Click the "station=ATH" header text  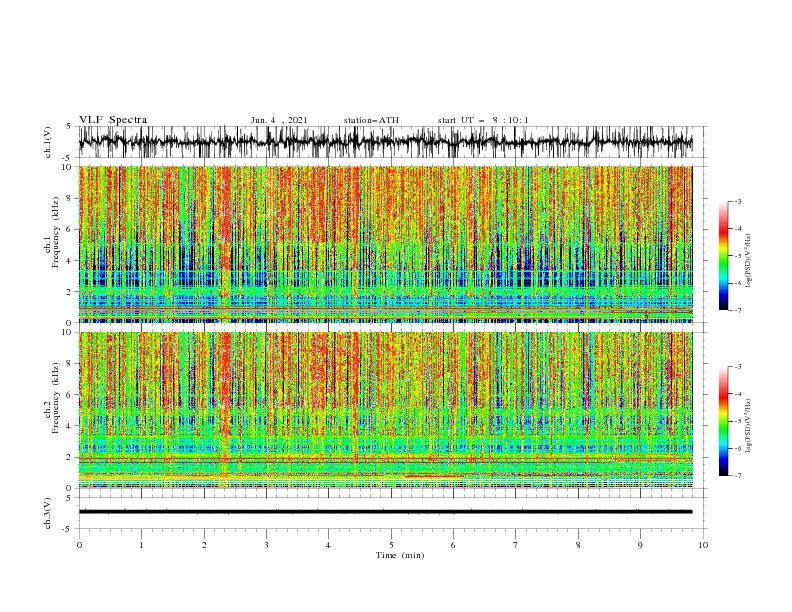371,120
